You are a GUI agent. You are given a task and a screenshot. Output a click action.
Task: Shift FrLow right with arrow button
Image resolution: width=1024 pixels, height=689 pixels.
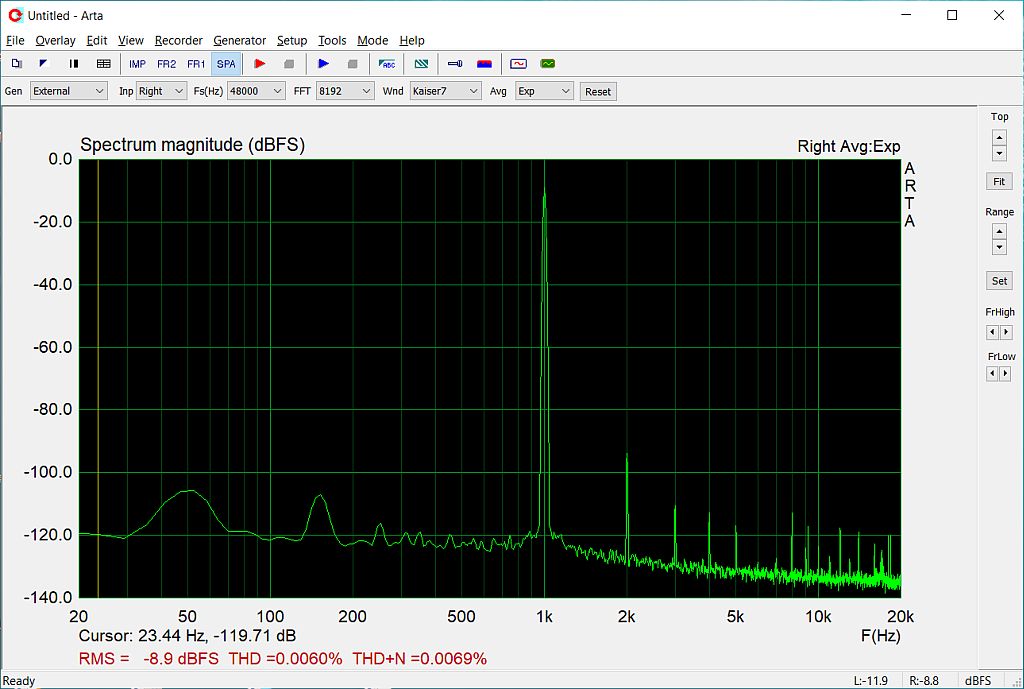(1006, 374)
